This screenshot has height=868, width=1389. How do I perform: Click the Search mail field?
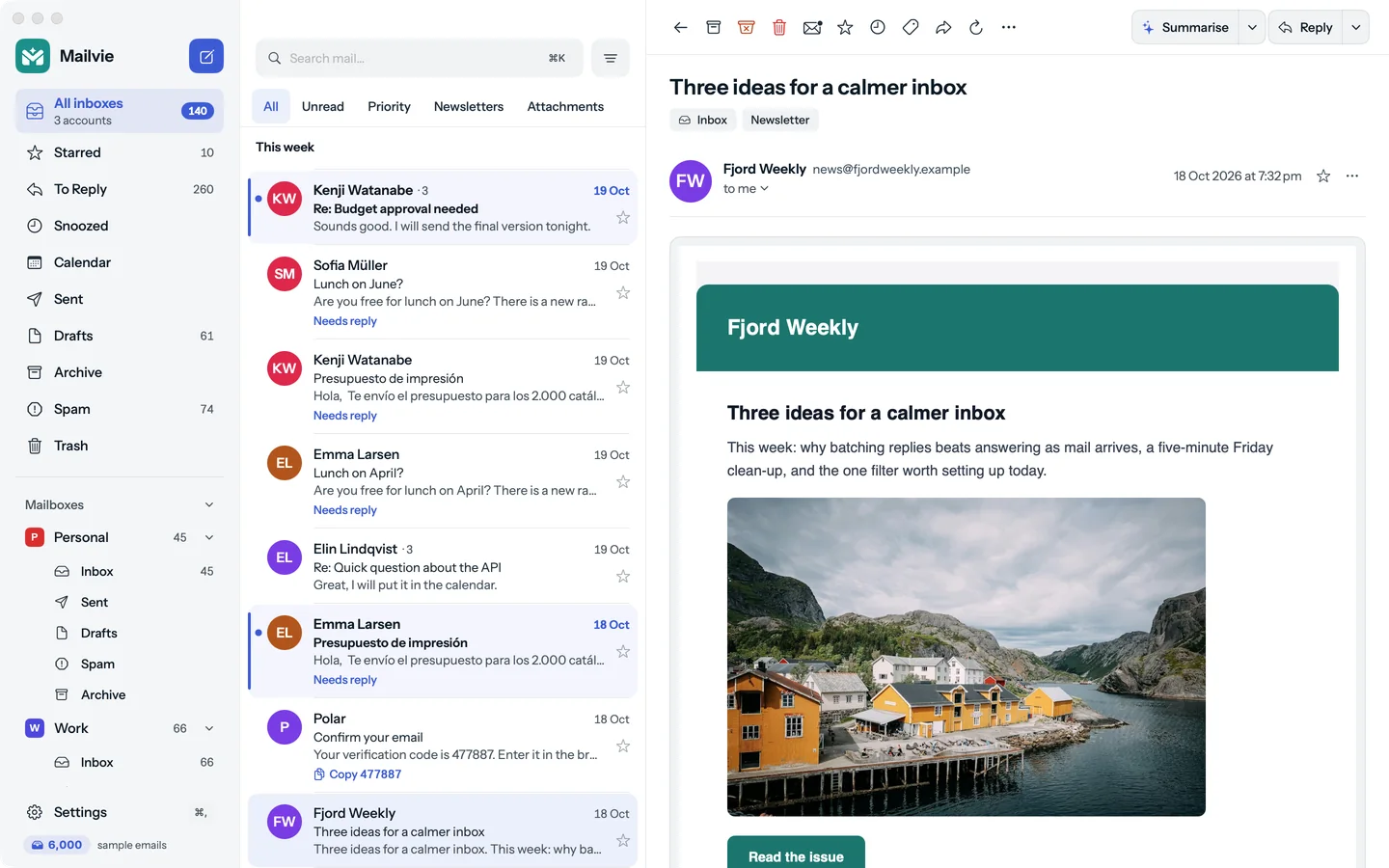(420, 58)
